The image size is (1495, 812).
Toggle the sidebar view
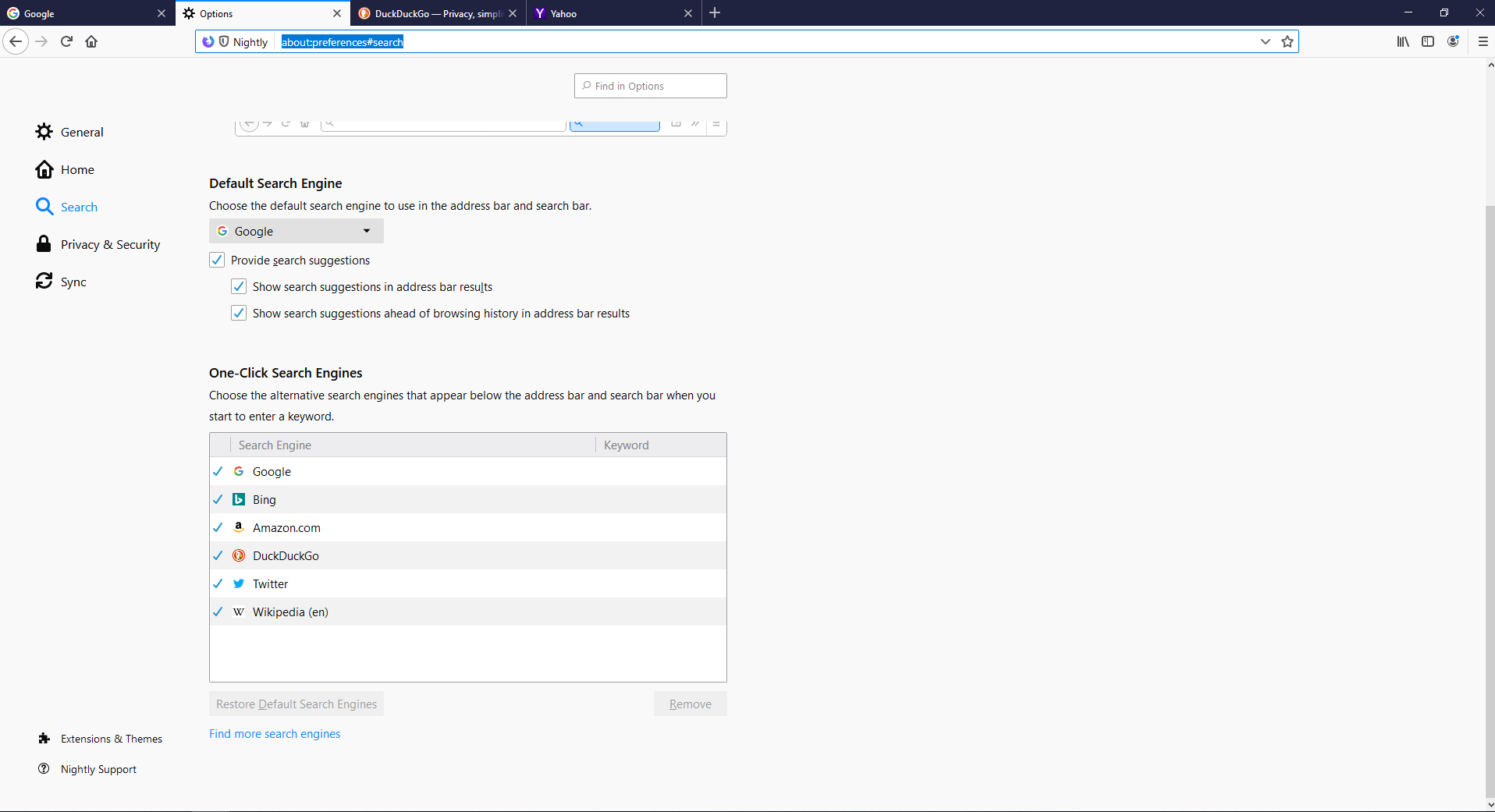1428,41
